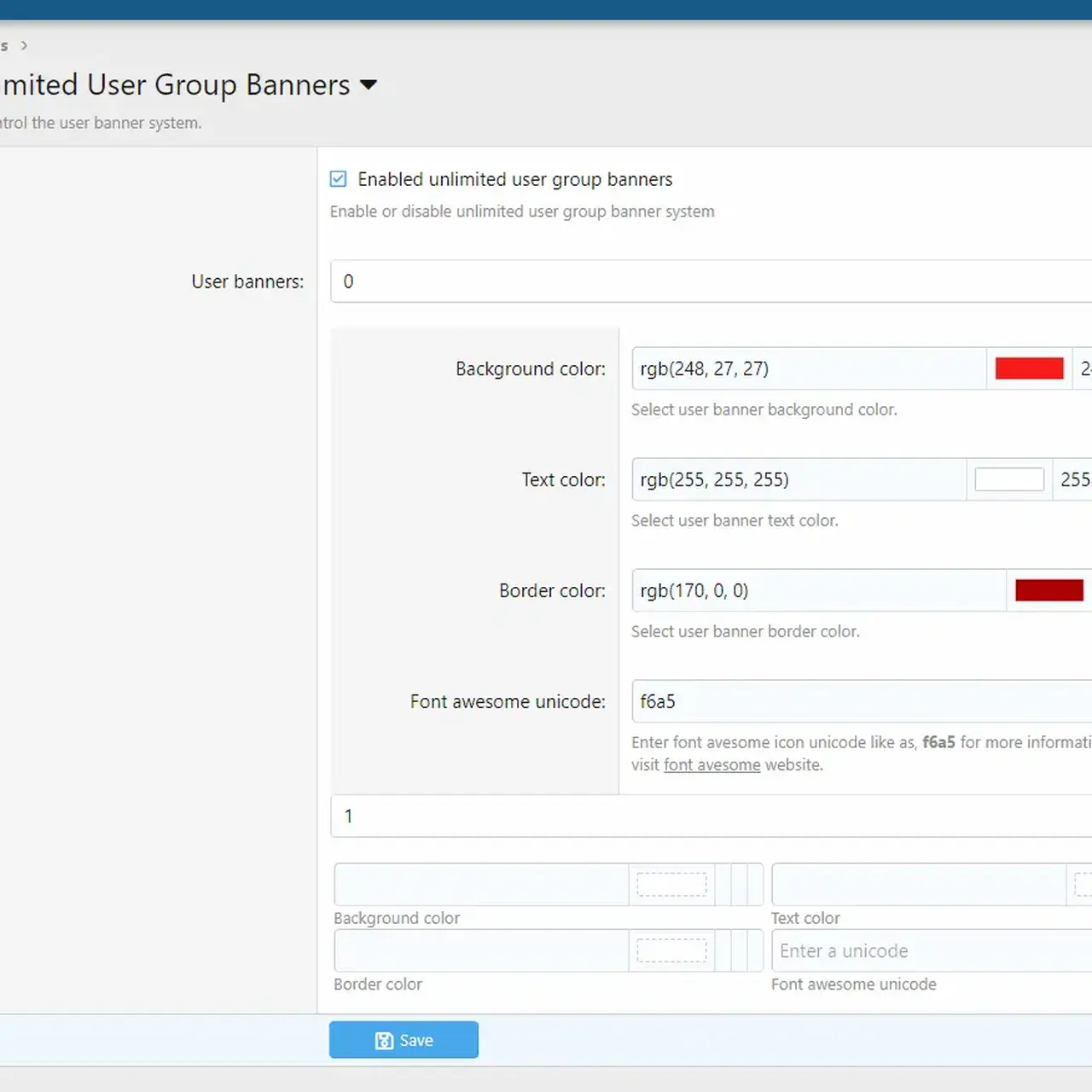Image resolution: width=1092 pixels, height=1092 pixels.
Task: Click the breadcrumb chevron arrow
Action: [x=24, y=45]
